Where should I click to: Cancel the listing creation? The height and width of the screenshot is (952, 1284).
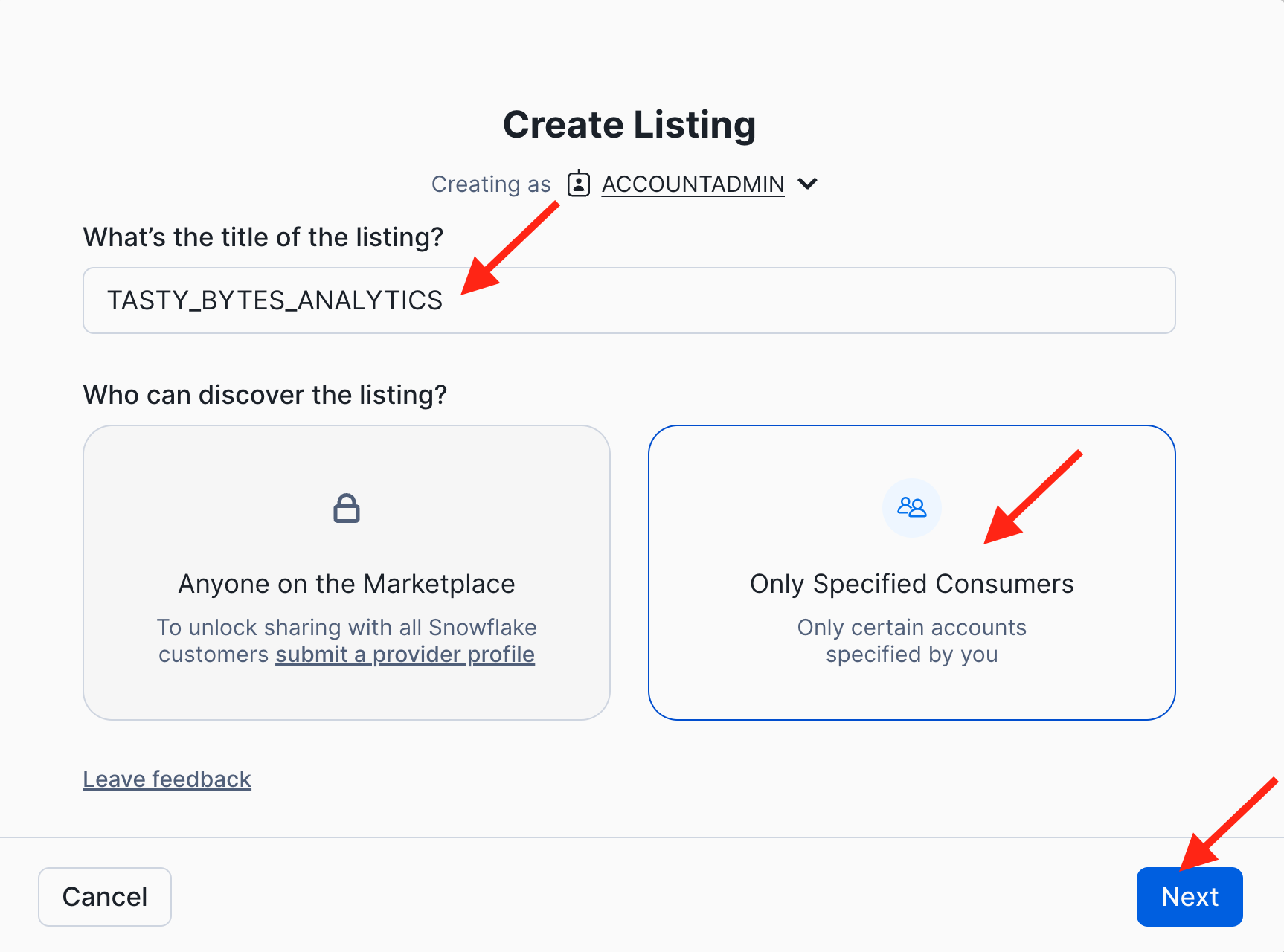coord(105,897)
